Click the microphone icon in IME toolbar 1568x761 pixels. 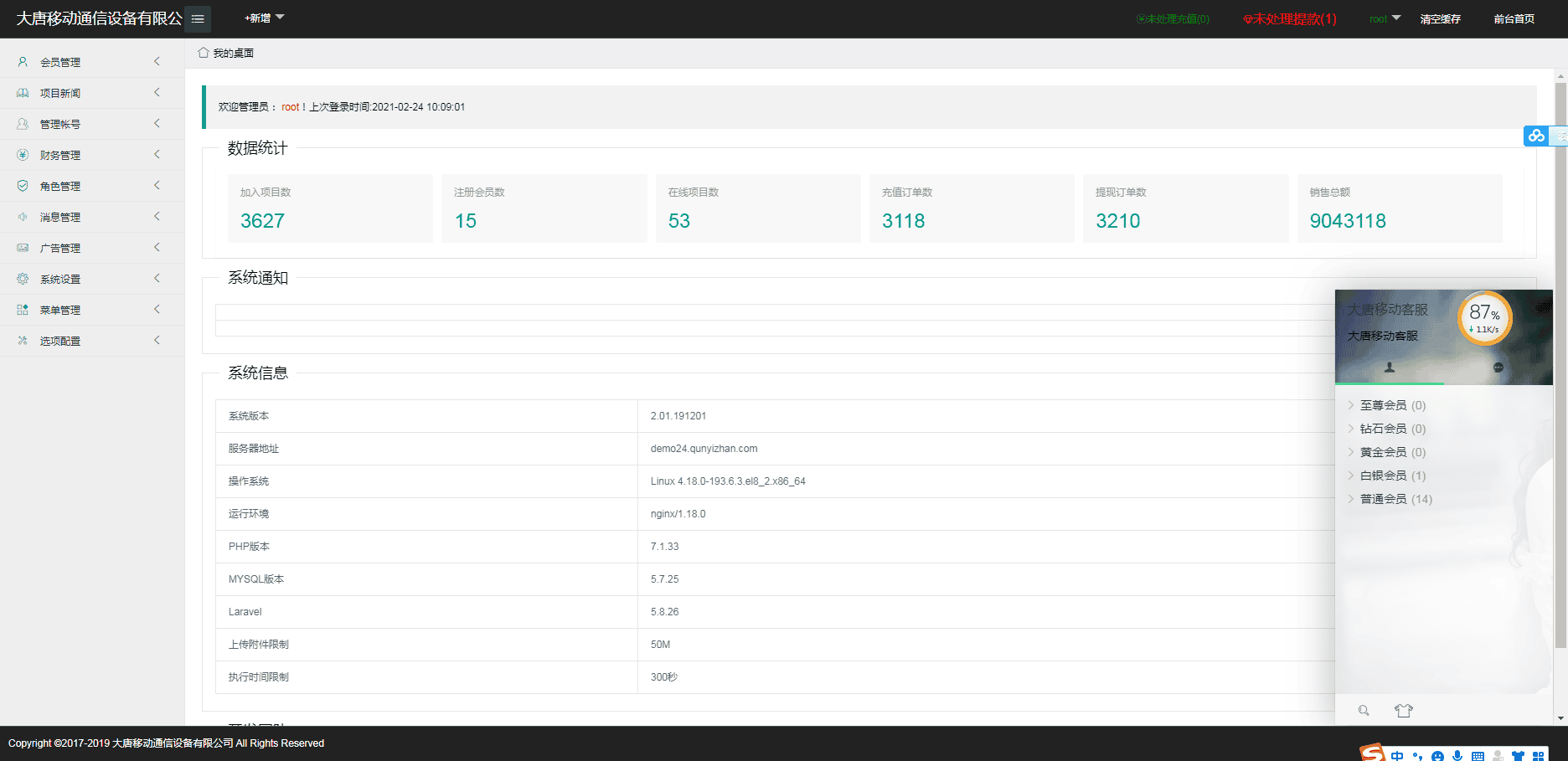[x=1457, y=756]
